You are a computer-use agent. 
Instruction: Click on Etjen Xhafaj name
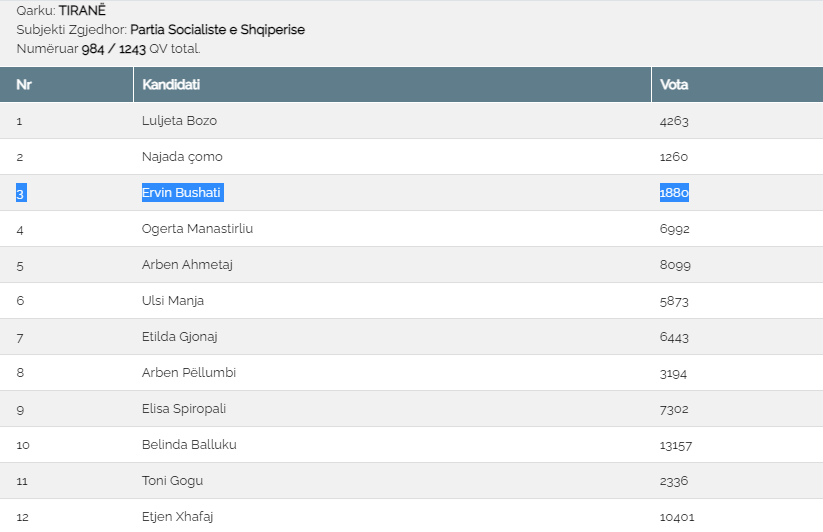[x=178, y=517]
